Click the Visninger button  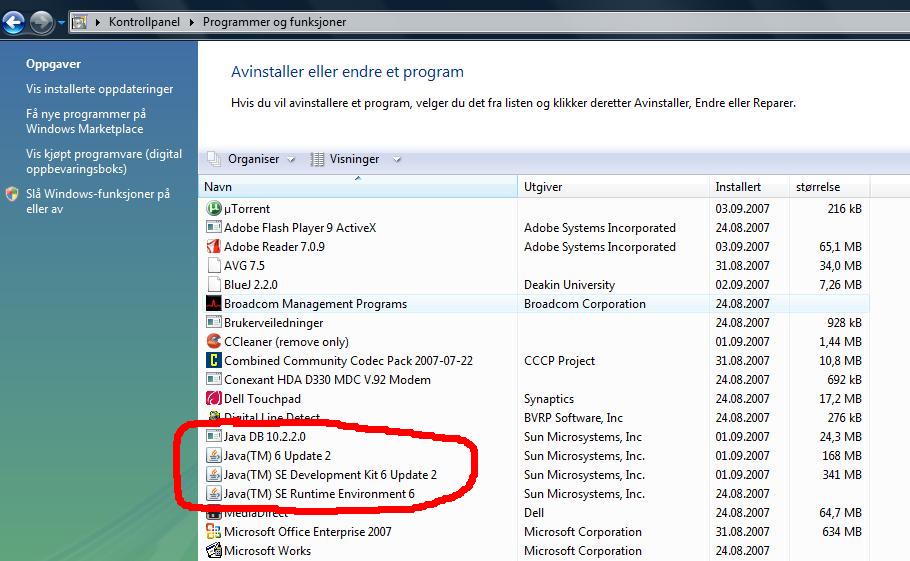[354, 159]
